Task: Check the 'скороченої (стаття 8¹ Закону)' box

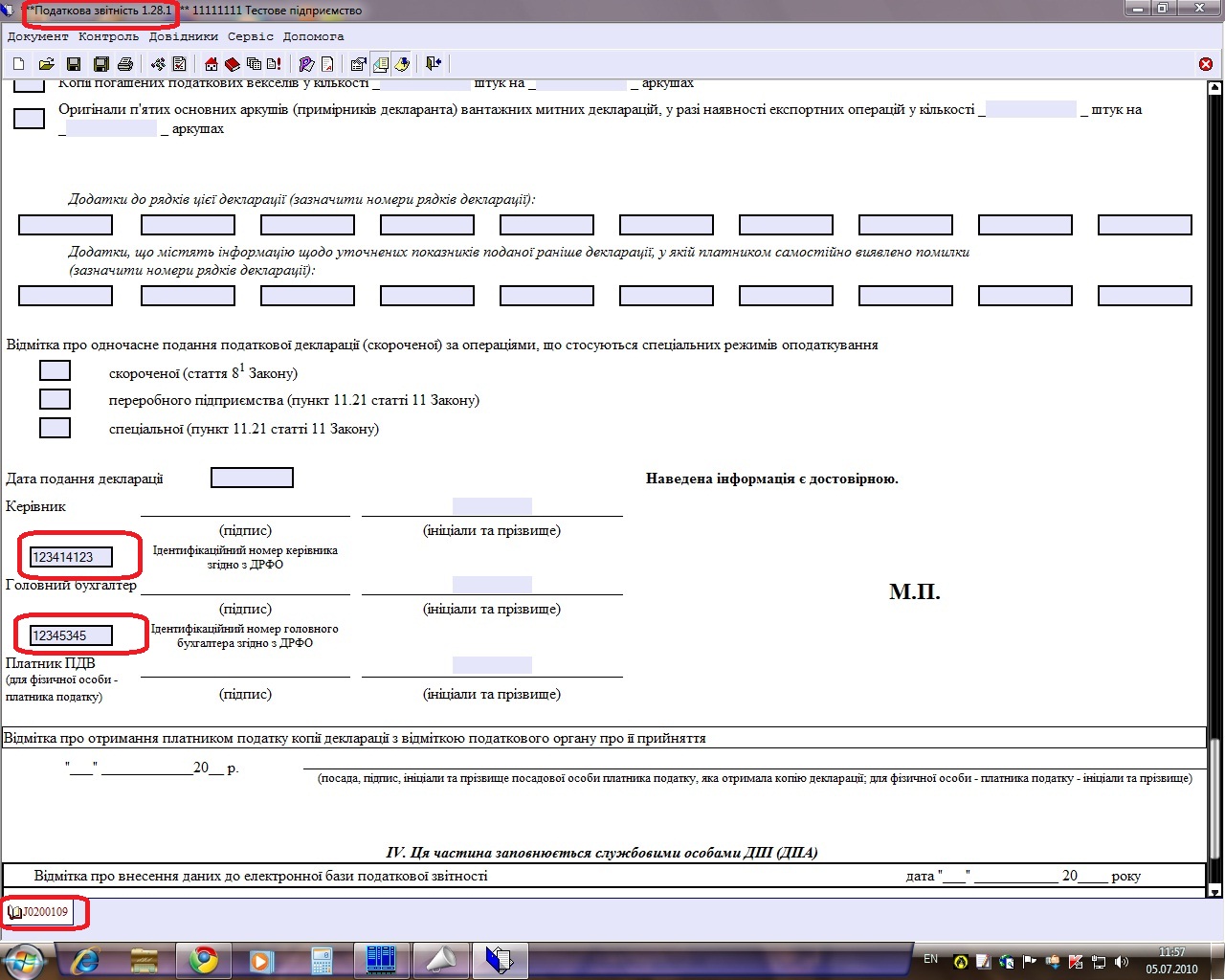Action: 55,371
